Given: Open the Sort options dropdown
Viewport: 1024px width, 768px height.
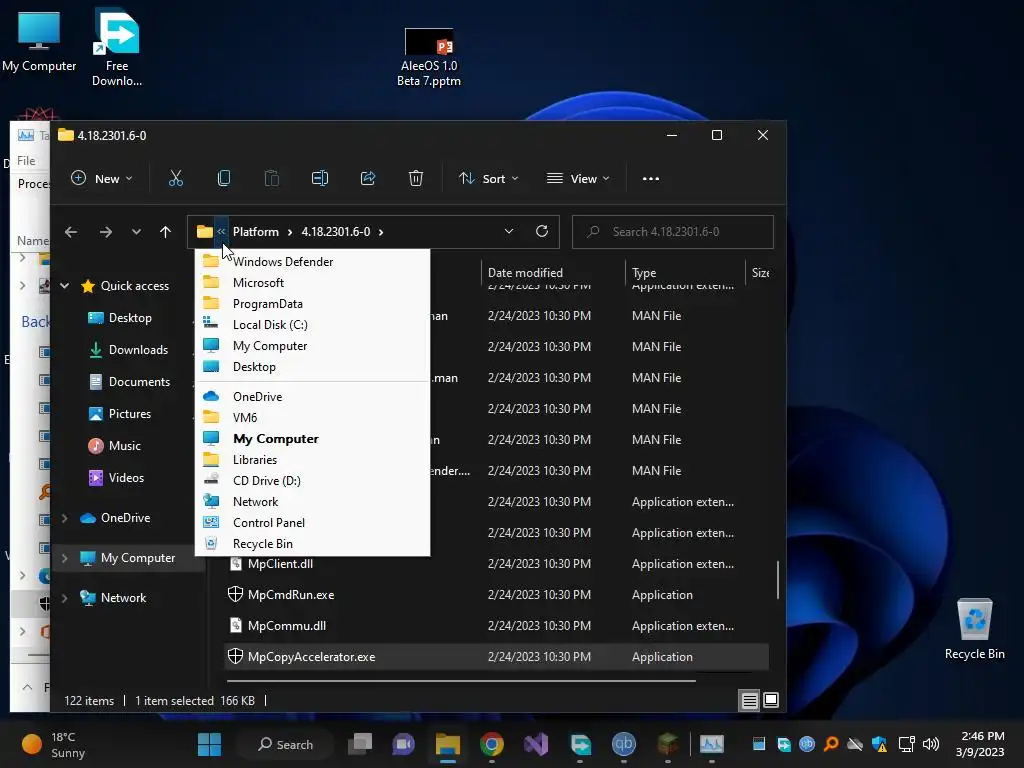Looking at the screenshot, I should tap(488, 178).
